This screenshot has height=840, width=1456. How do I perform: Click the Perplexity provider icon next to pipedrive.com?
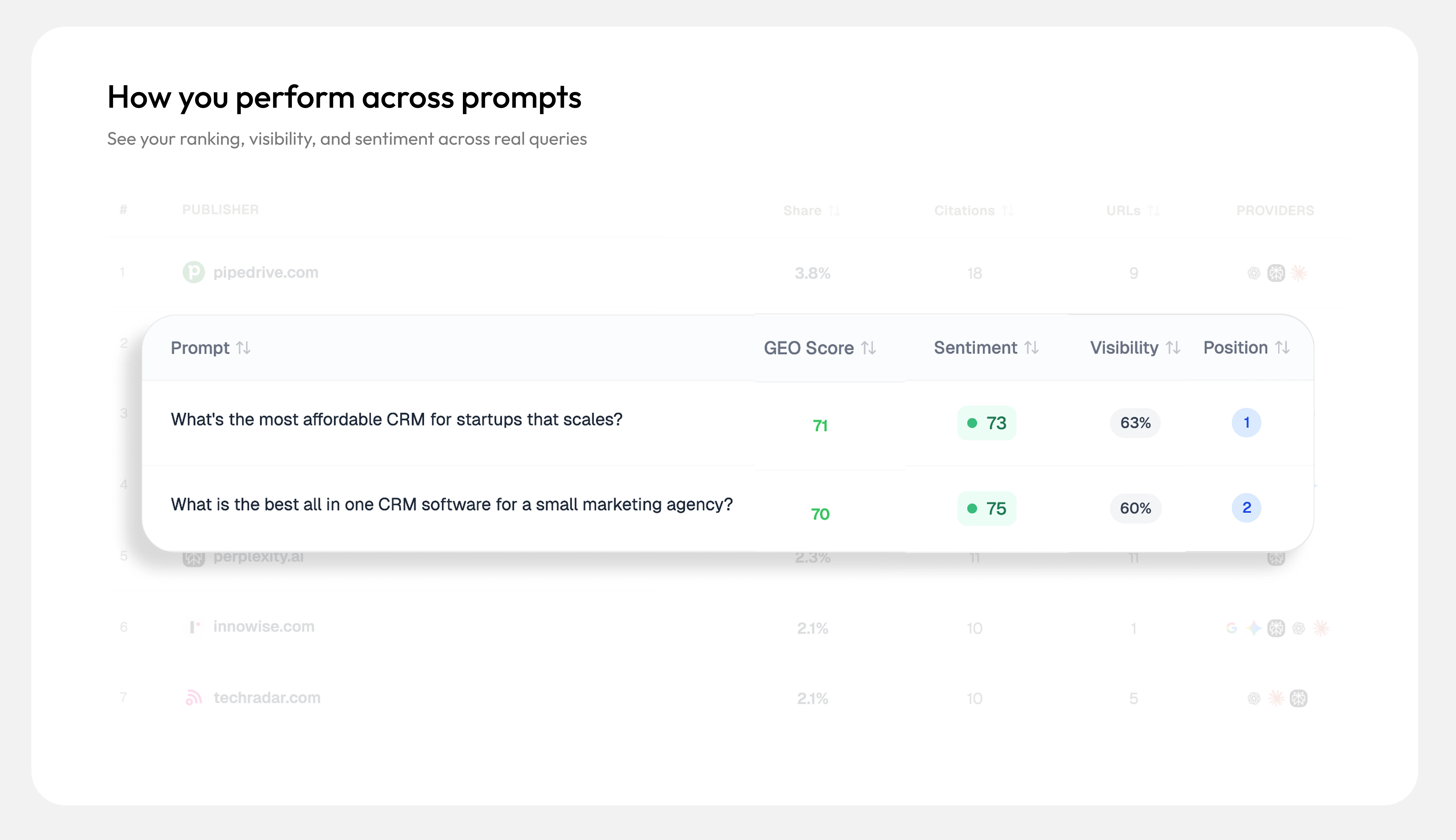1277,273
